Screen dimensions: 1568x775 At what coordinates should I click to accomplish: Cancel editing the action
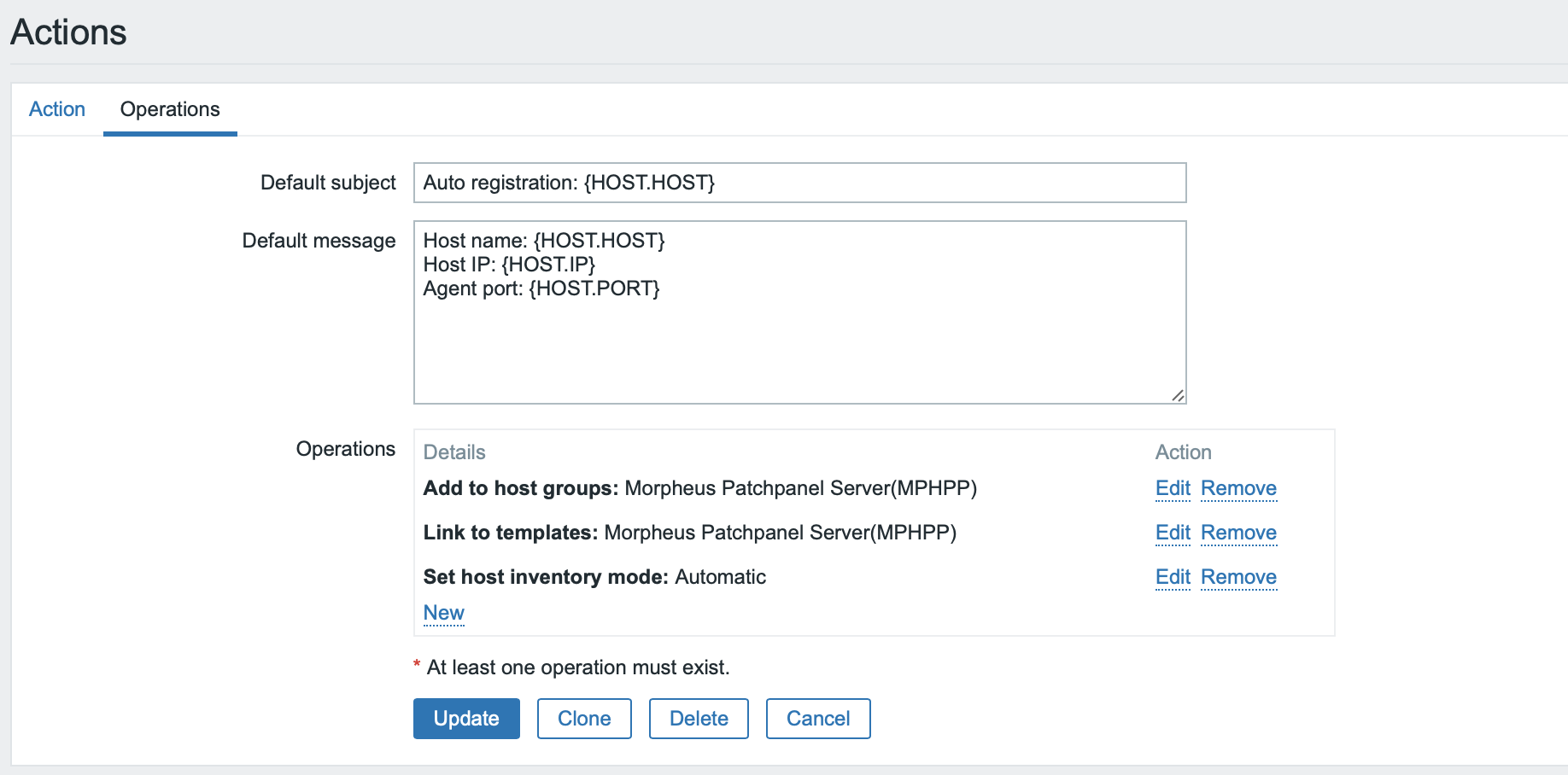(818, 719)
